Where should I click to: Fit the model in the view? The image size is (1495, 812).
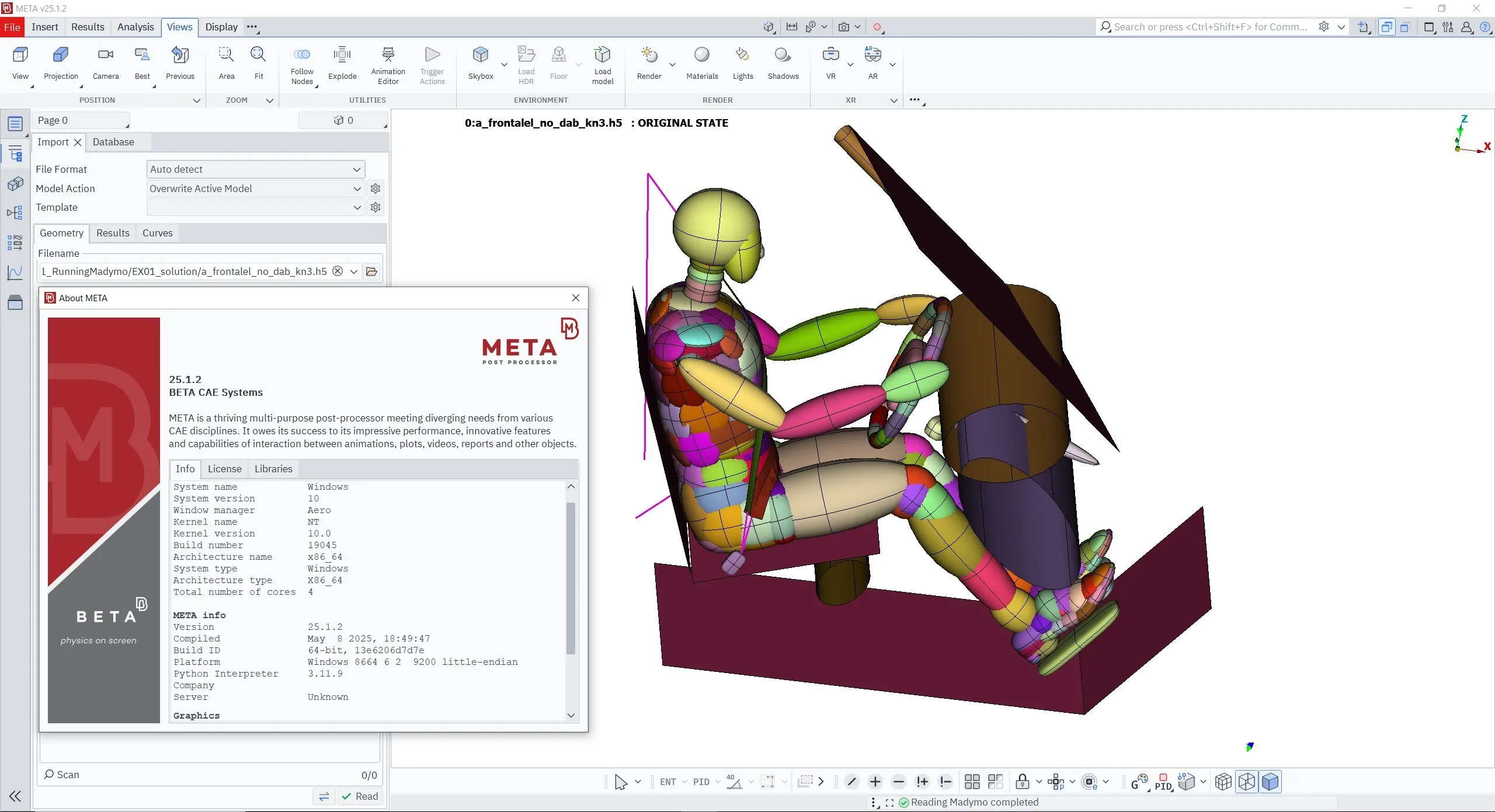259,63
